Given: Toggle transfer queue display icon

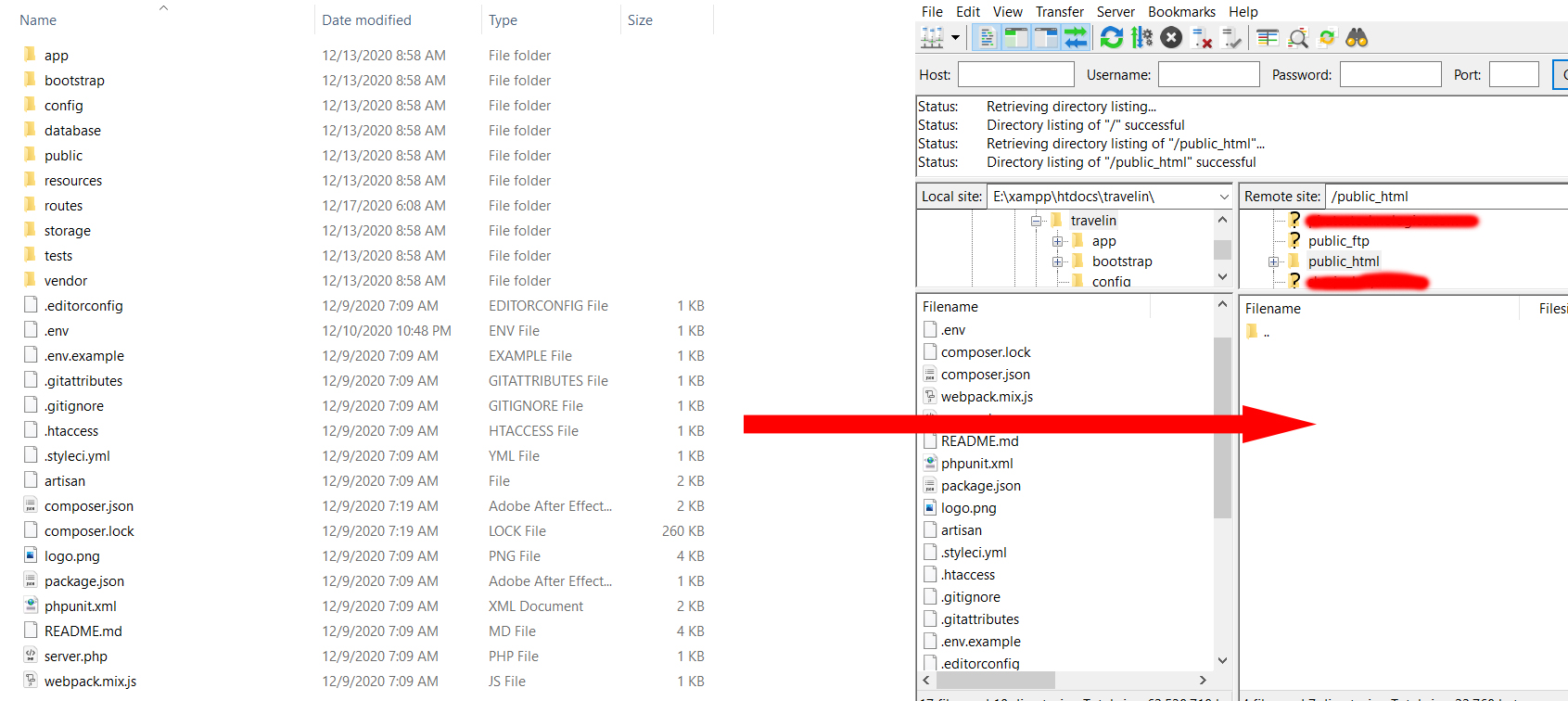Looking at the screenshot, I should click(1076, 38).
